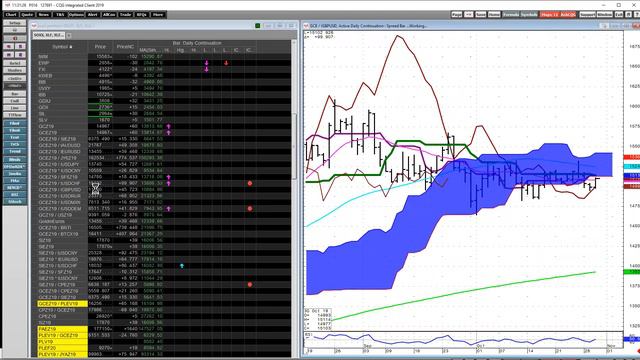Click the green status icon in quote window header
The image size is (640, 360).
click(x=258, y=26)
